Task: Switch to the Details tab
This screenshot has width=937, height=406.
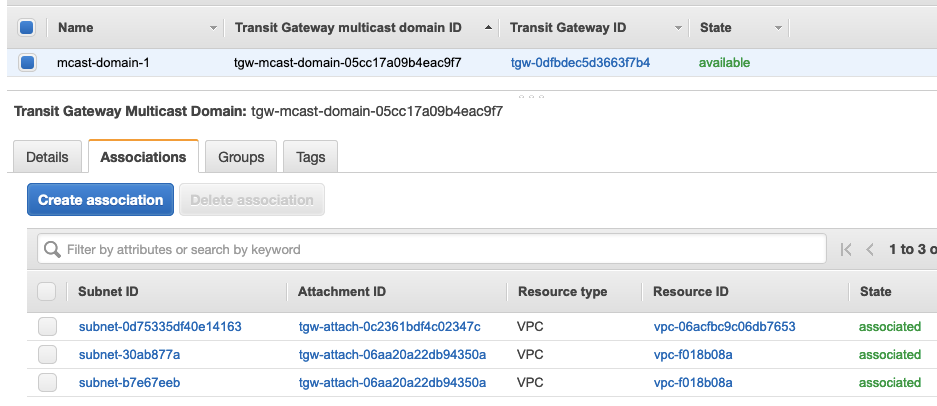Action: (47, 157)
